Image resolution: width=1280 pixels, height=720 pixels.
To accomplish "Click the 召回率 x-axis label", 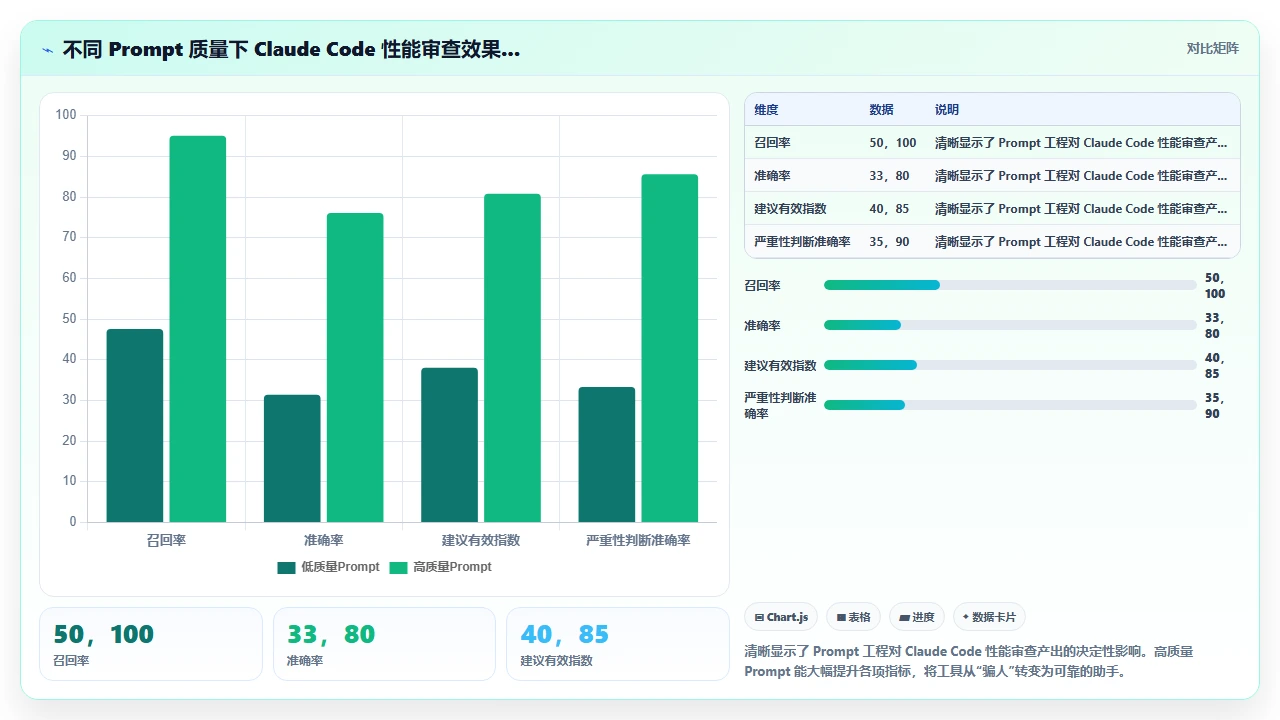I will click(x=166, y=540).
